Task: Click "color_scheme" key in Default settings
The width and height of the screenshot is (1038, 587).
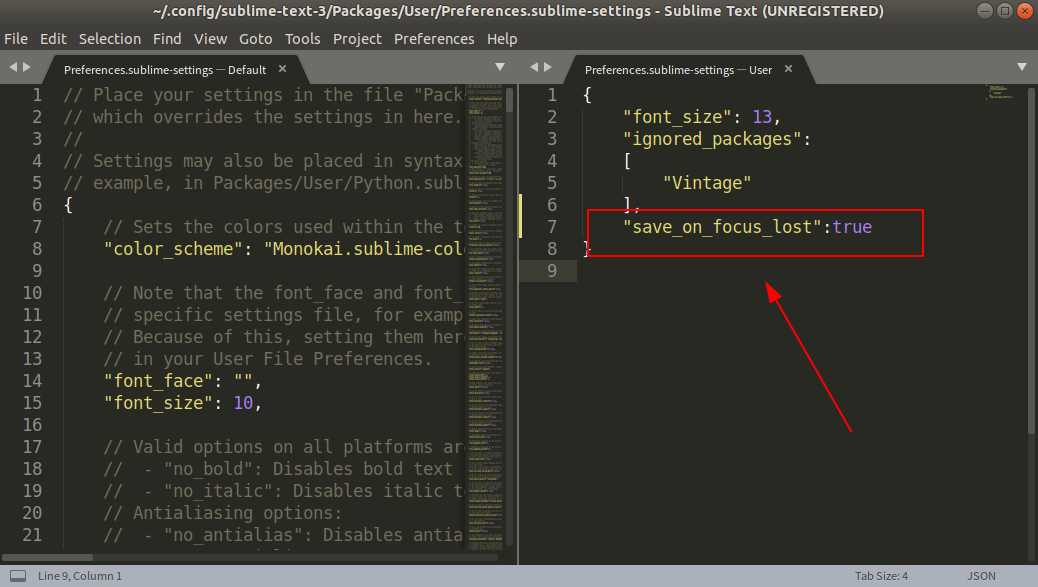Action: tap(173, 249)
